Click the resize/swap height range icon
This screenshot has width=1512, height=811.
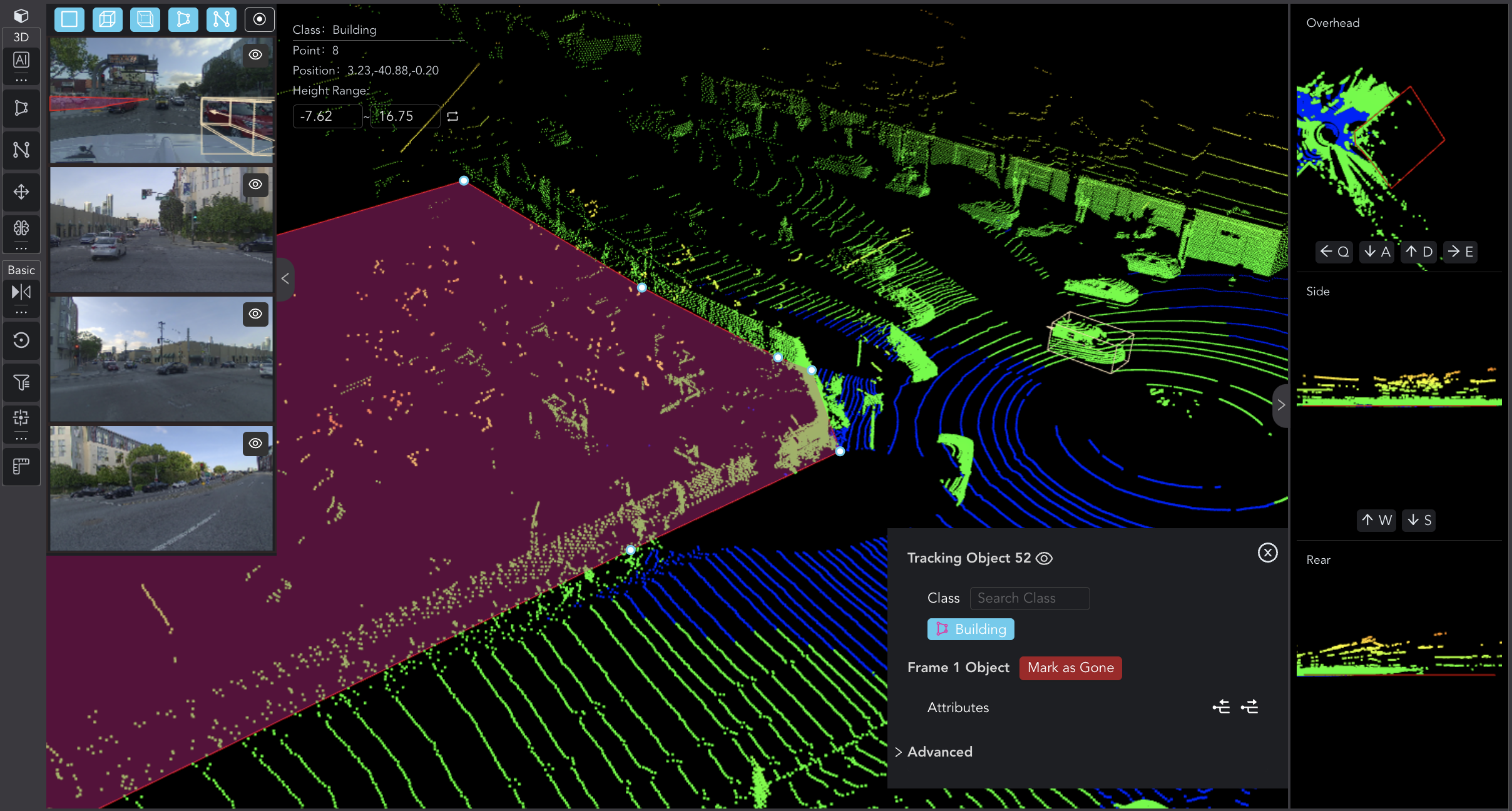[452, 116]
